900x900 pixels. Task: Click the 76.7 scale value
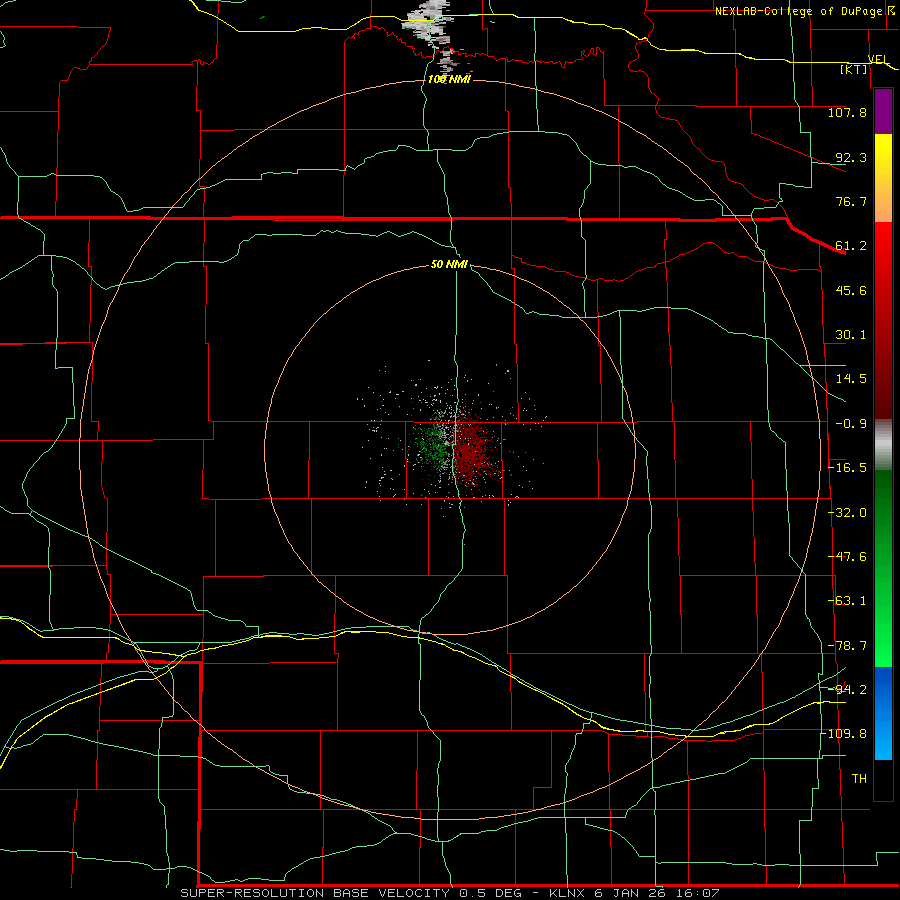click(x=851, y=201)
